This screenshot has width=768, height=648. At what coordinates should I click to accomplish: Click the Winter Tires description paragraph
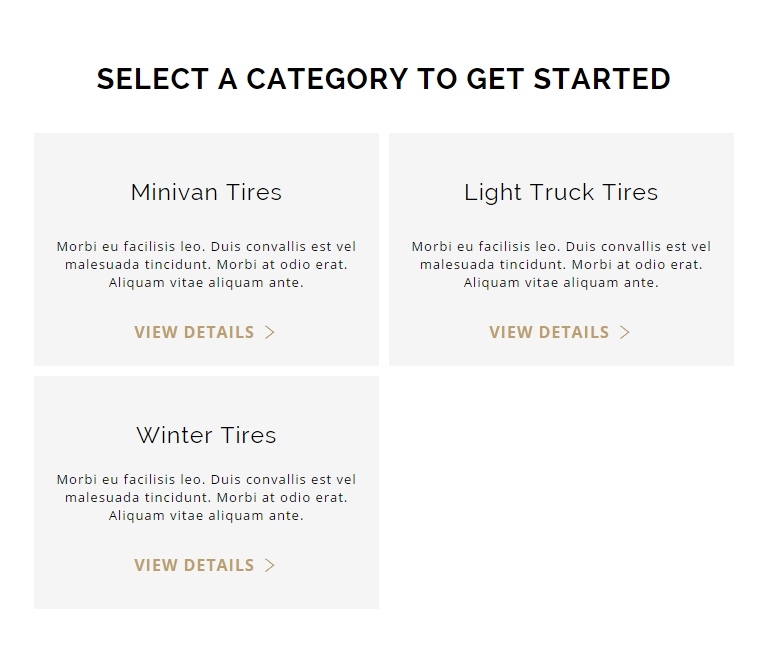coord(206,498)
